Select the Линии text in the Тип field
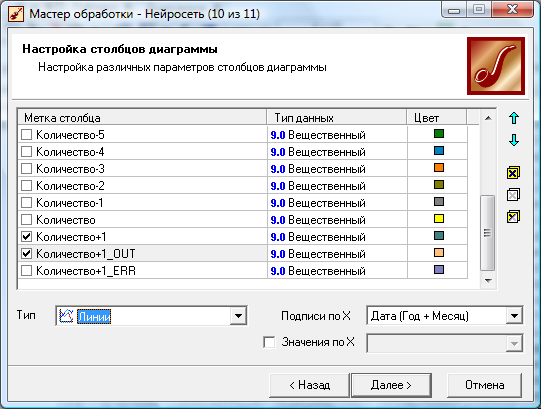This screenshot has width=541, height=409. click(94, 317)
